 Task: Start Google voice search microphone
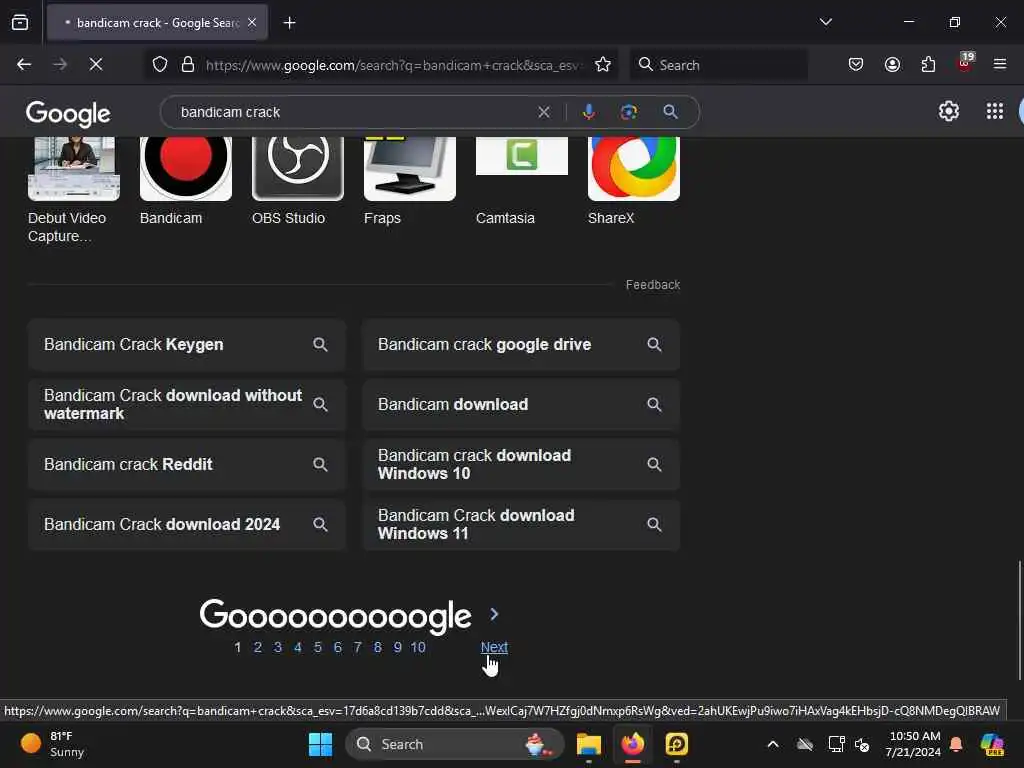point(588,112)
